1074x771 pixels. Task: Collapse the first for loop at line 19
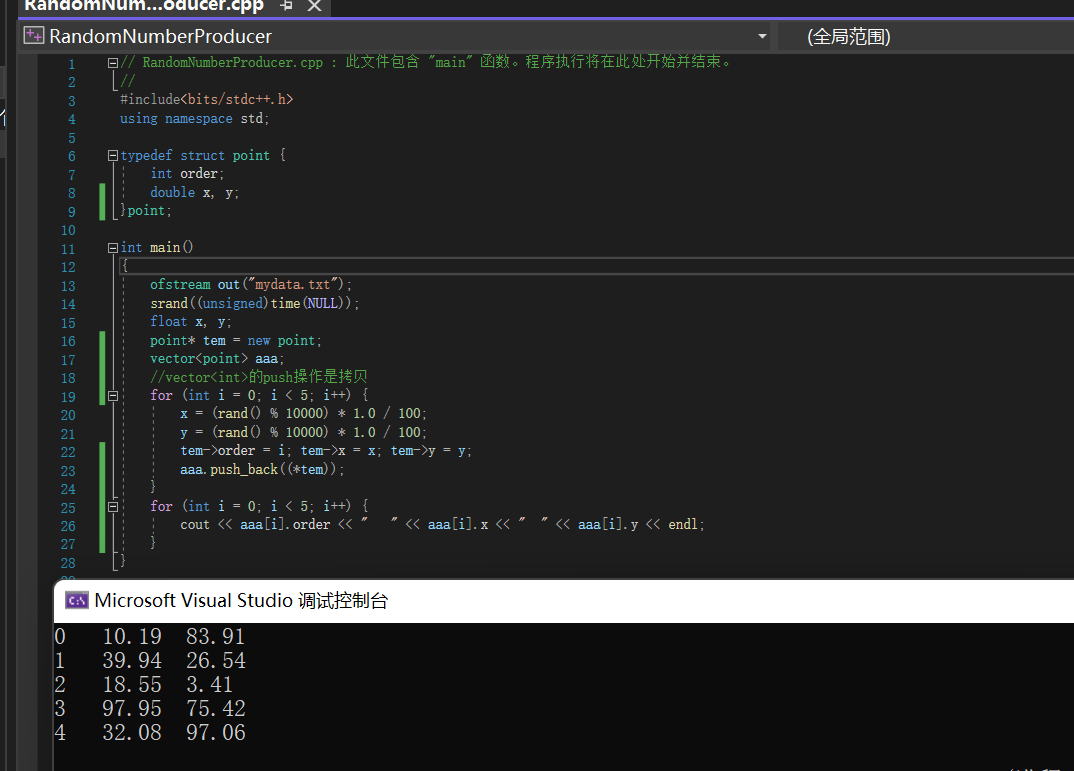[x=113, y=396]
